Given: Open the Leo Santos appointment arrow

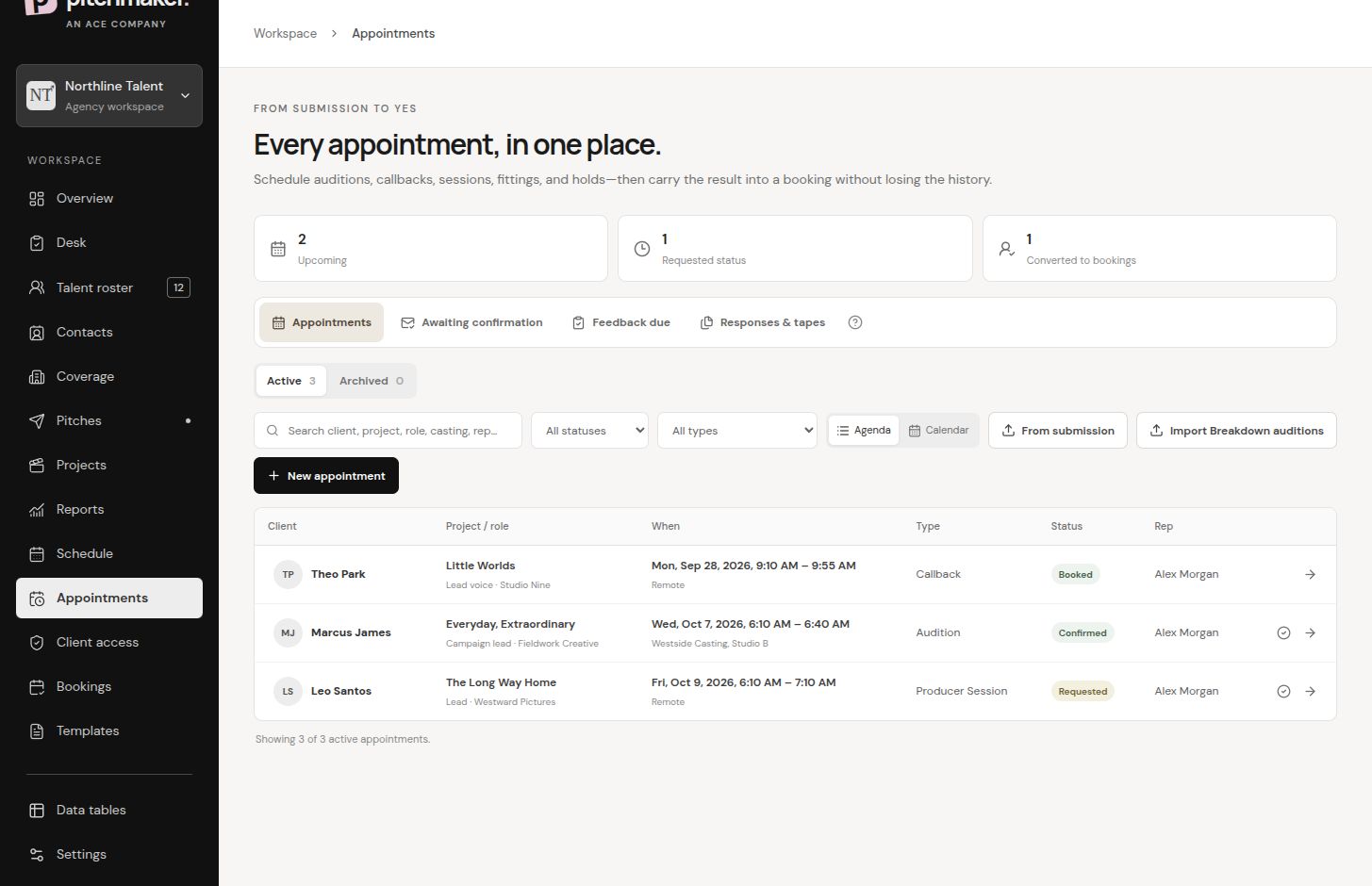Looking at the screenshot, I should pos(1310,691).
